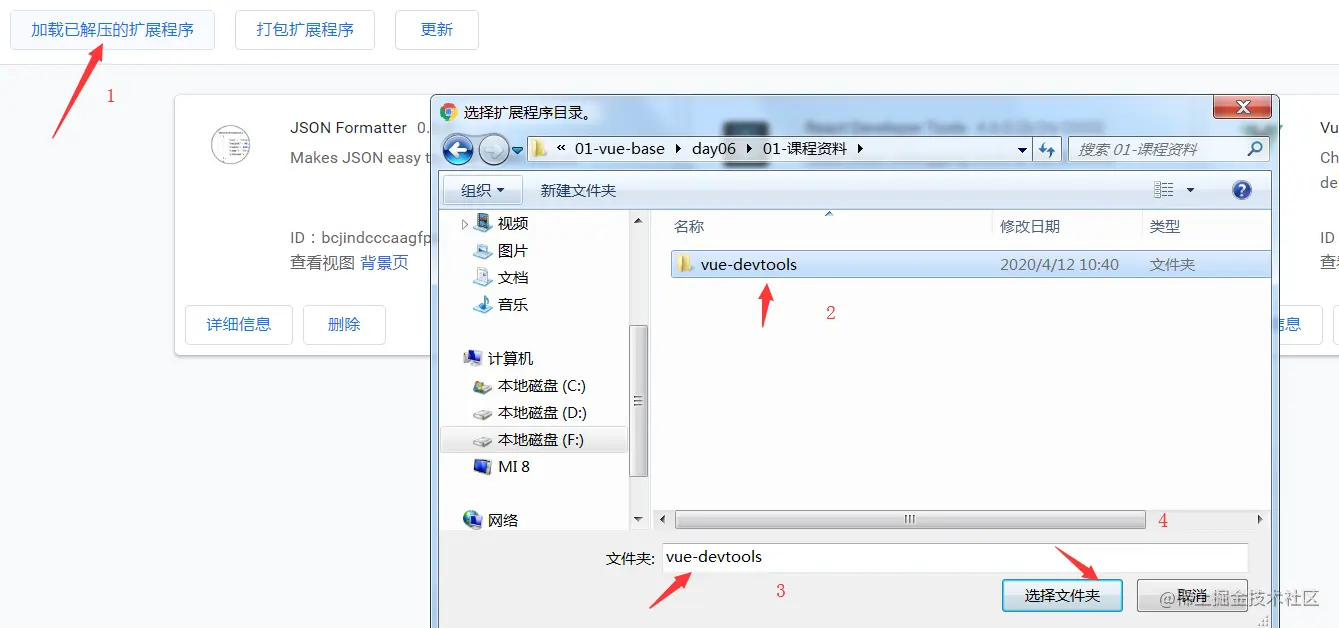The image size is (1339, 628).
Task: Click the magnifier search icon
Action: pyautogui.click(x=1256, y=149)
